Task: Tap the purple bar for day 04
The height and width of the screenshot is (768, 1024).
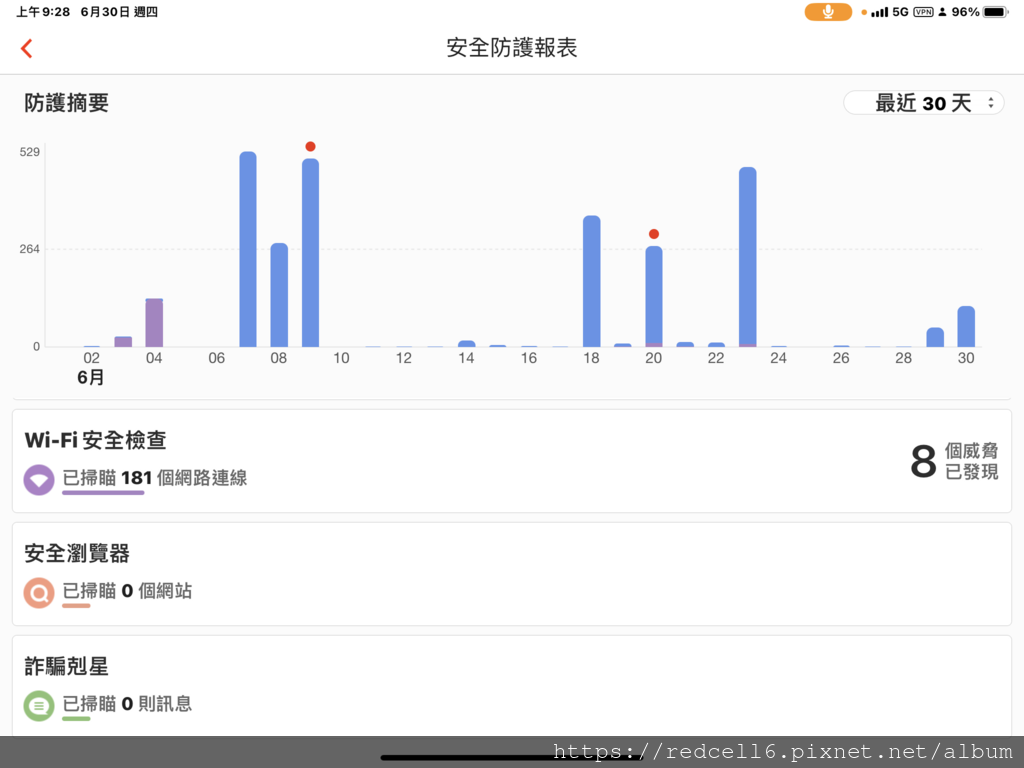Action: [154, 323]
